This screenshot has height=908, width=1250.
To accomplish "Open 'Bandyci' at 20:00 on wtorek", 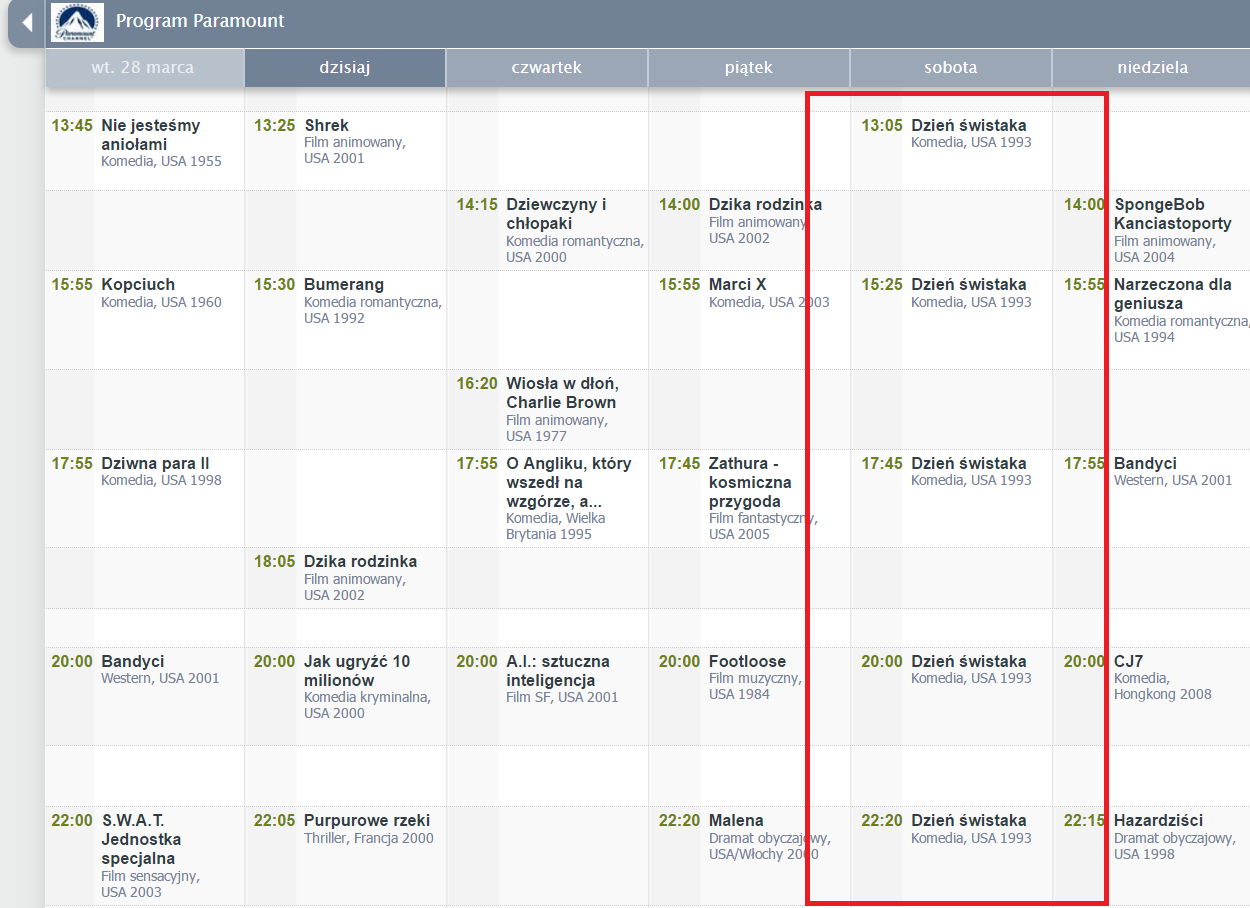I will coord(133,661).
